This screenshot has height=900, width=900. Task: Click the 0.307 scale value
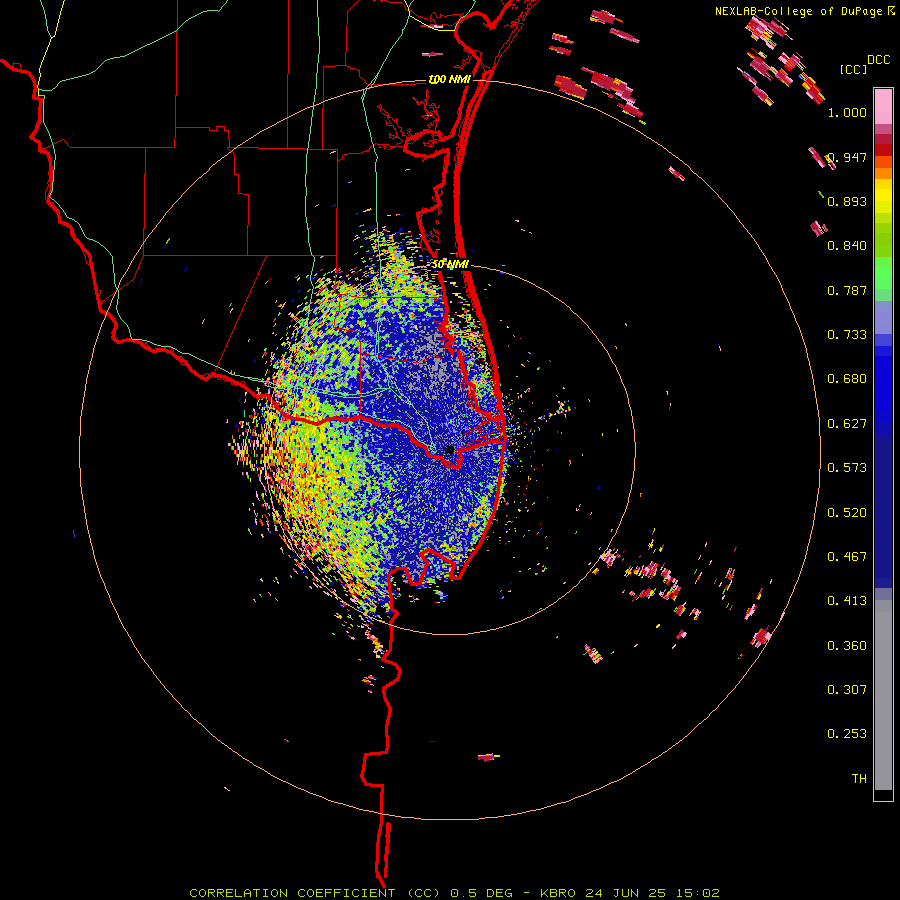click(x=847, y=689)
